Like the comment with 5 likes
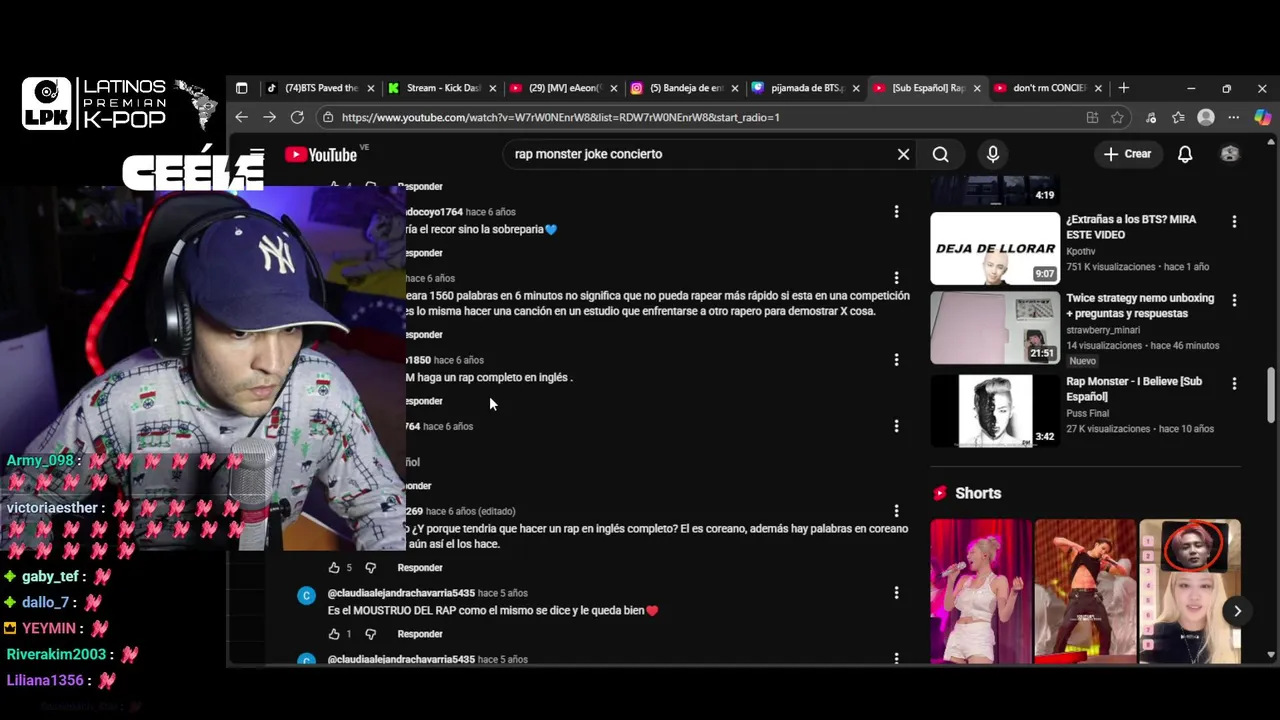The height and width of the screenshot is (720, 1280). (334, 568)
